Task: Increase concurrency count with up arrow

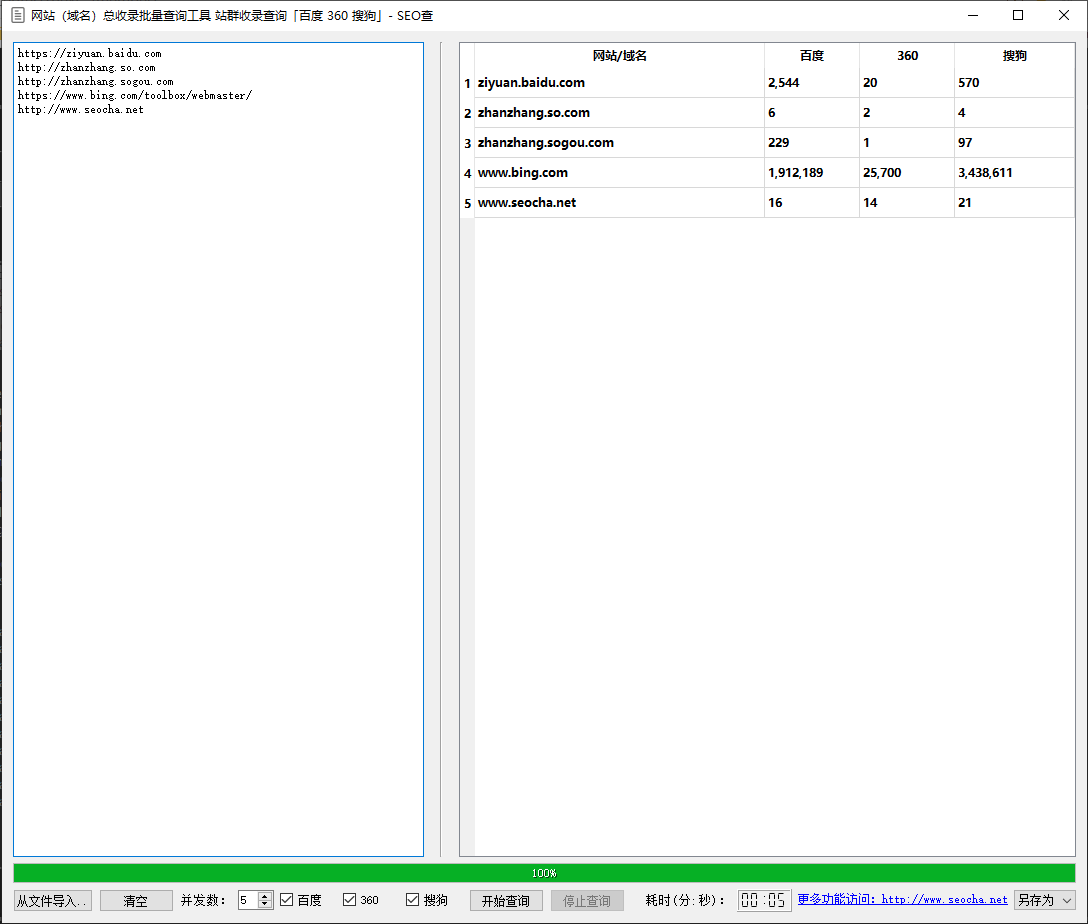Action: pos(264,896)
